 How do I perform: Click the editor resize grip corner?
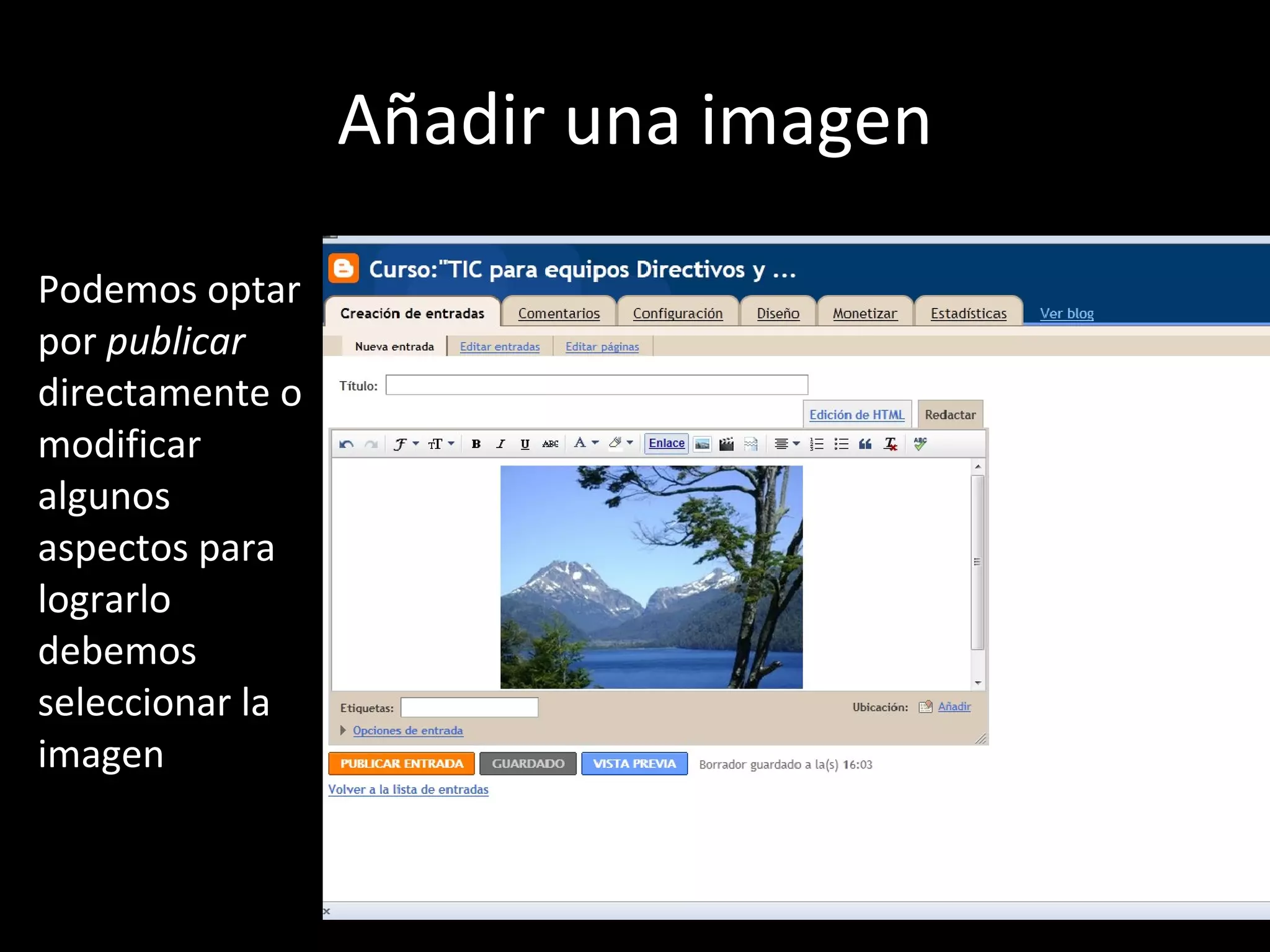tap(980, 738)
